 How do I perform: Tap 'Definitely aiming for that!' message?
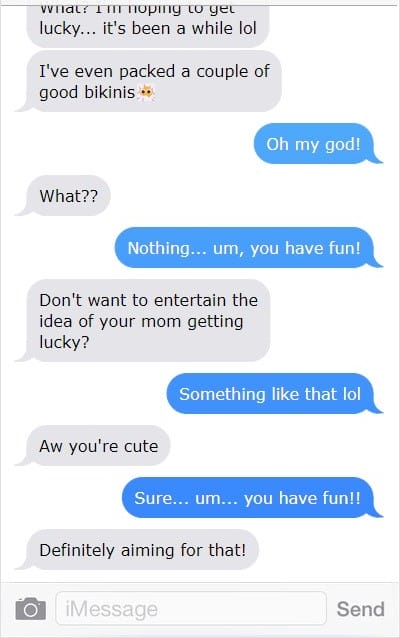pyautogui.click(x=142, y=550)
